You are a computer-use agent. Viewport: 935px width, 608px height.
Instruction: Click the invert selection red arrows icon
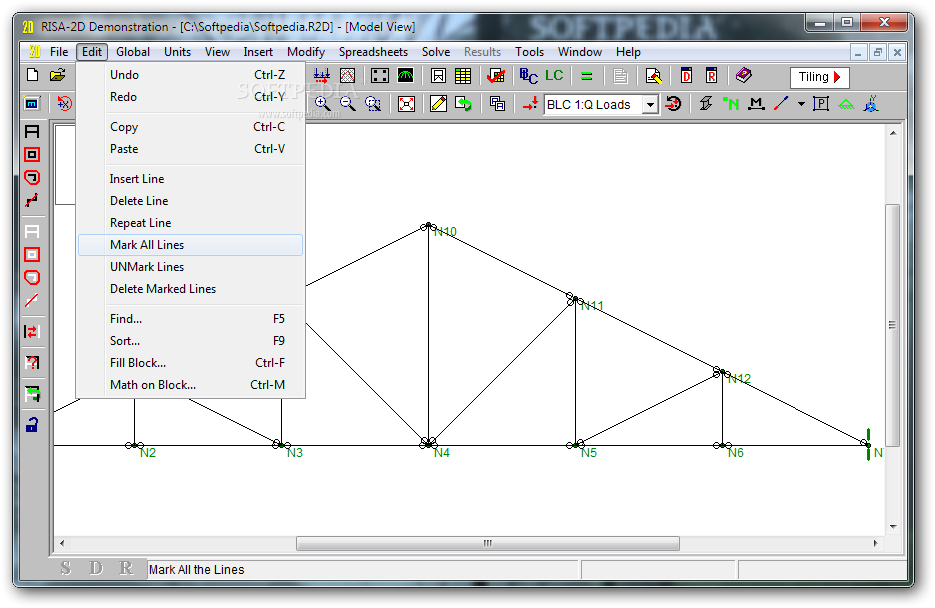pyautogui.click(x=32, y=331)
